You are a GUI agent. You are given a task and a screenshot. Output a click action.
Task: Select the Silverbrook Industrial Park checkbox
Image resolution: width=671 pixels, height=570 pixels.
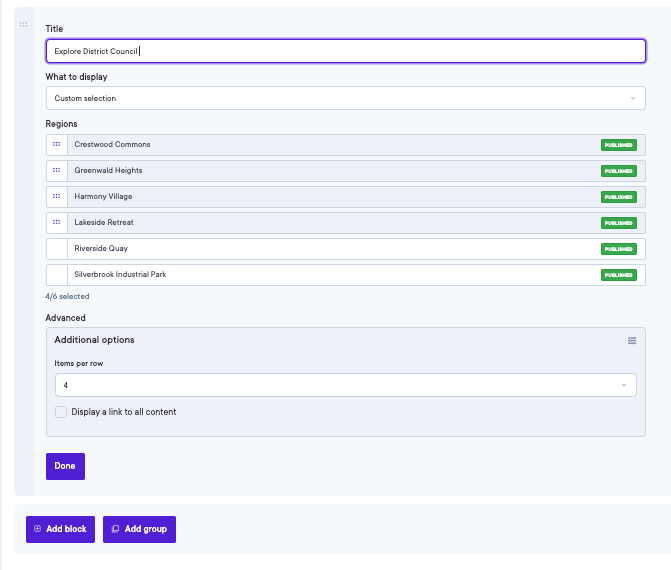pos(56,275)
